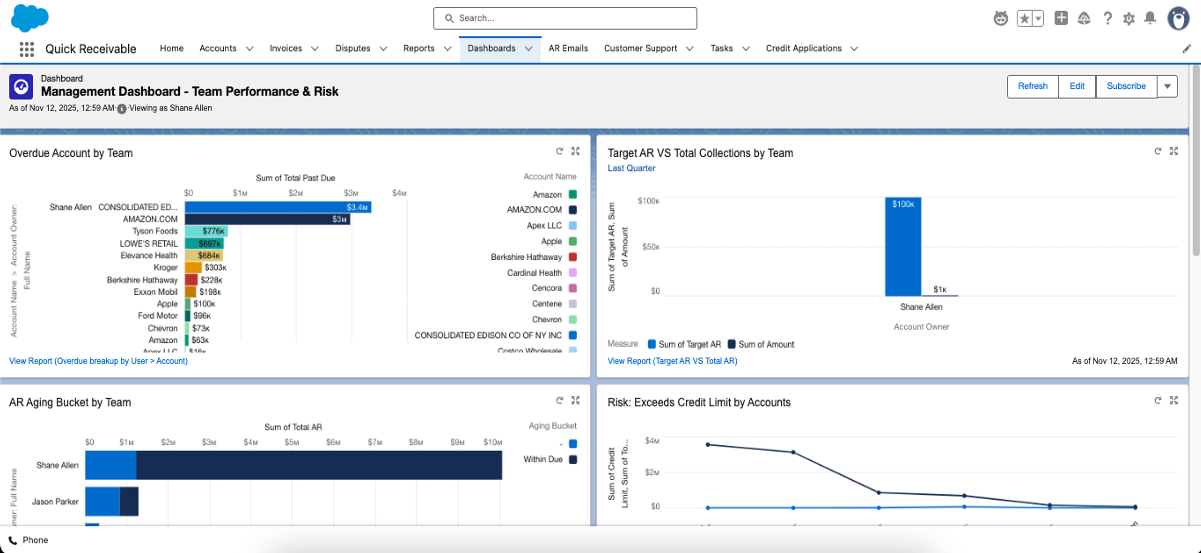Image resolution: width=1201 pixels, height=553 pixels.
Task: Click the $3.4M Consolidated Edison bar
Action: [278, 207]
